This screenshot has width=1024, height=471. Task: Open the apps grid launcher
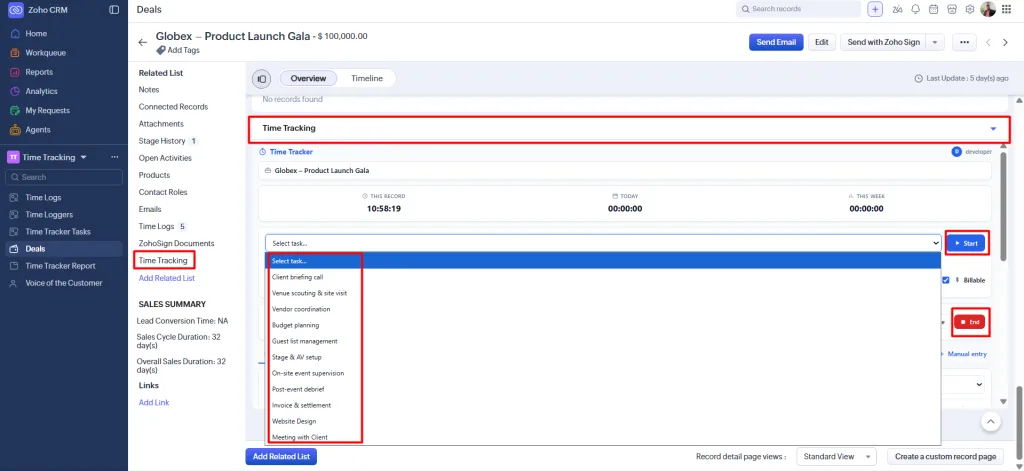tap(1006, 9)
